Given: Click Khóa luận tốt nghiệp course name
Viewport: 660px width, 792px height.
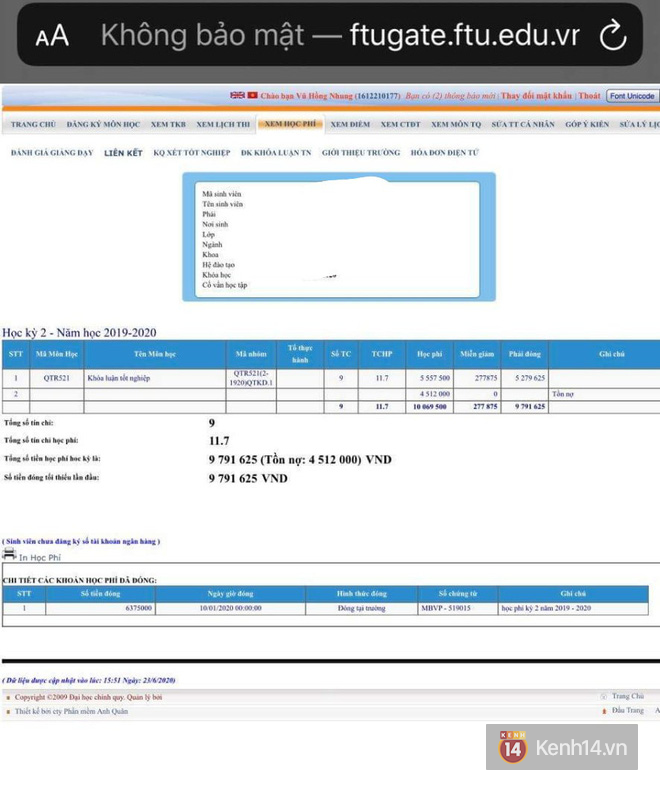Looking at the screenshot, I should (x=119, y=378).
